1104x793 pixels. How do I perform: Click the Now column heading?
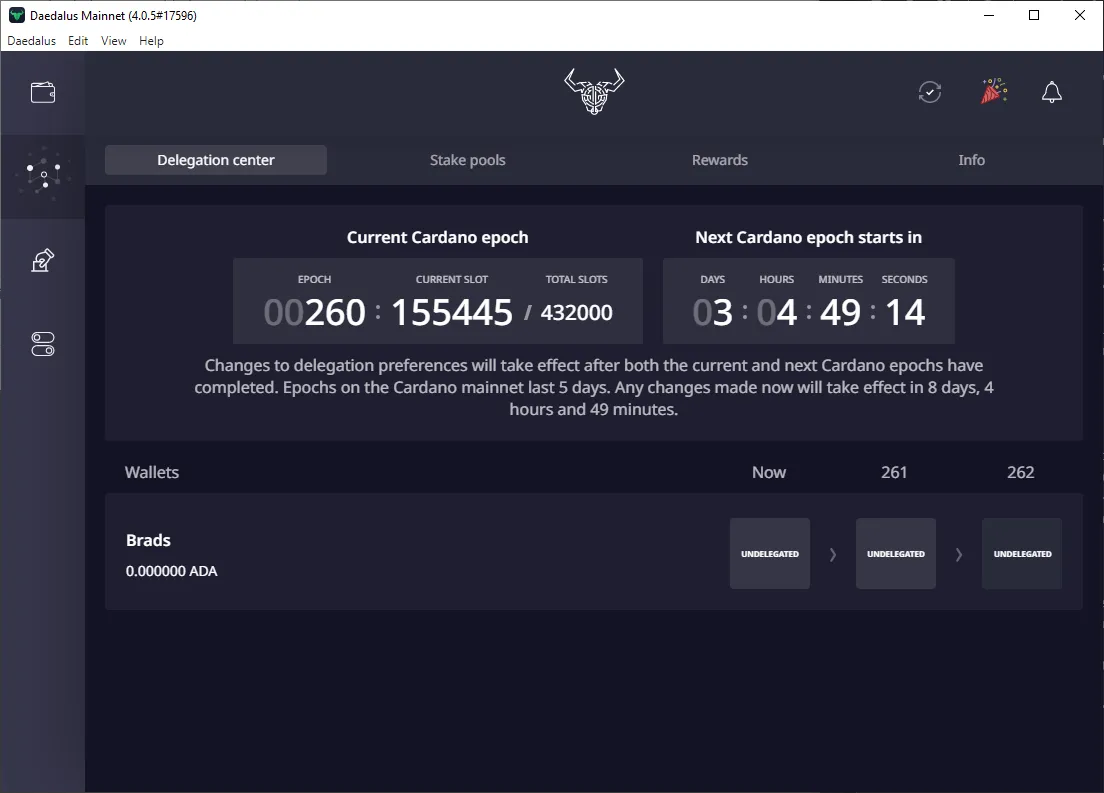[x=769, y=473]
